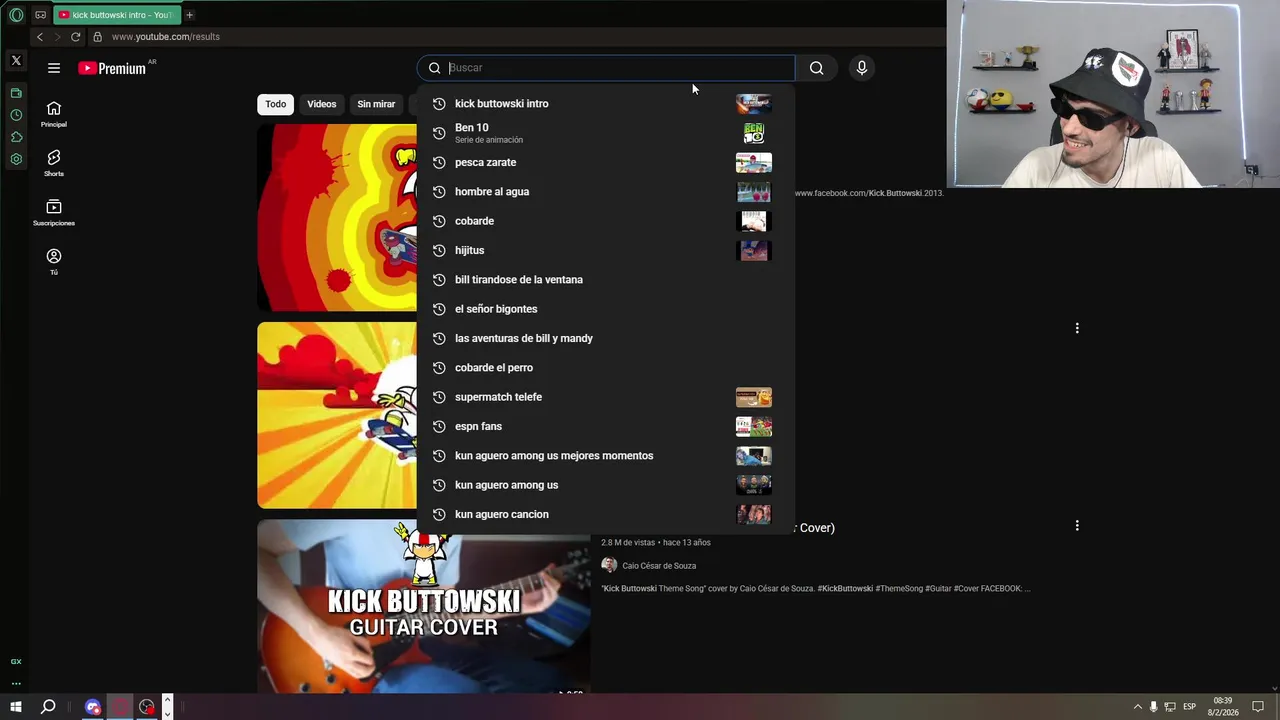Screen dimensions: 1280x720
Task: Open YouTube Shorts section
Action: [x=54, y=163]
